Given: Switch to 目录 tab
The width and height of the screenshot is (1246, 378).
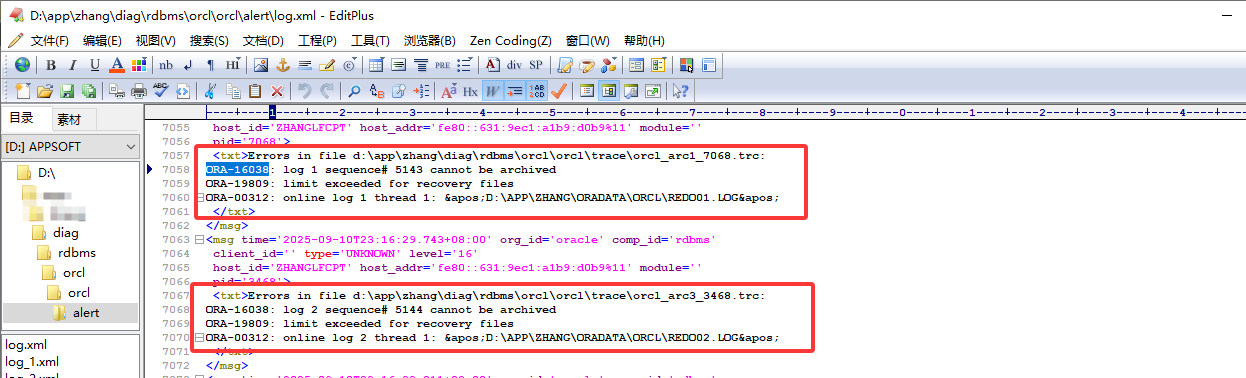Looking at the screenshot, I should tap(22, 119).
